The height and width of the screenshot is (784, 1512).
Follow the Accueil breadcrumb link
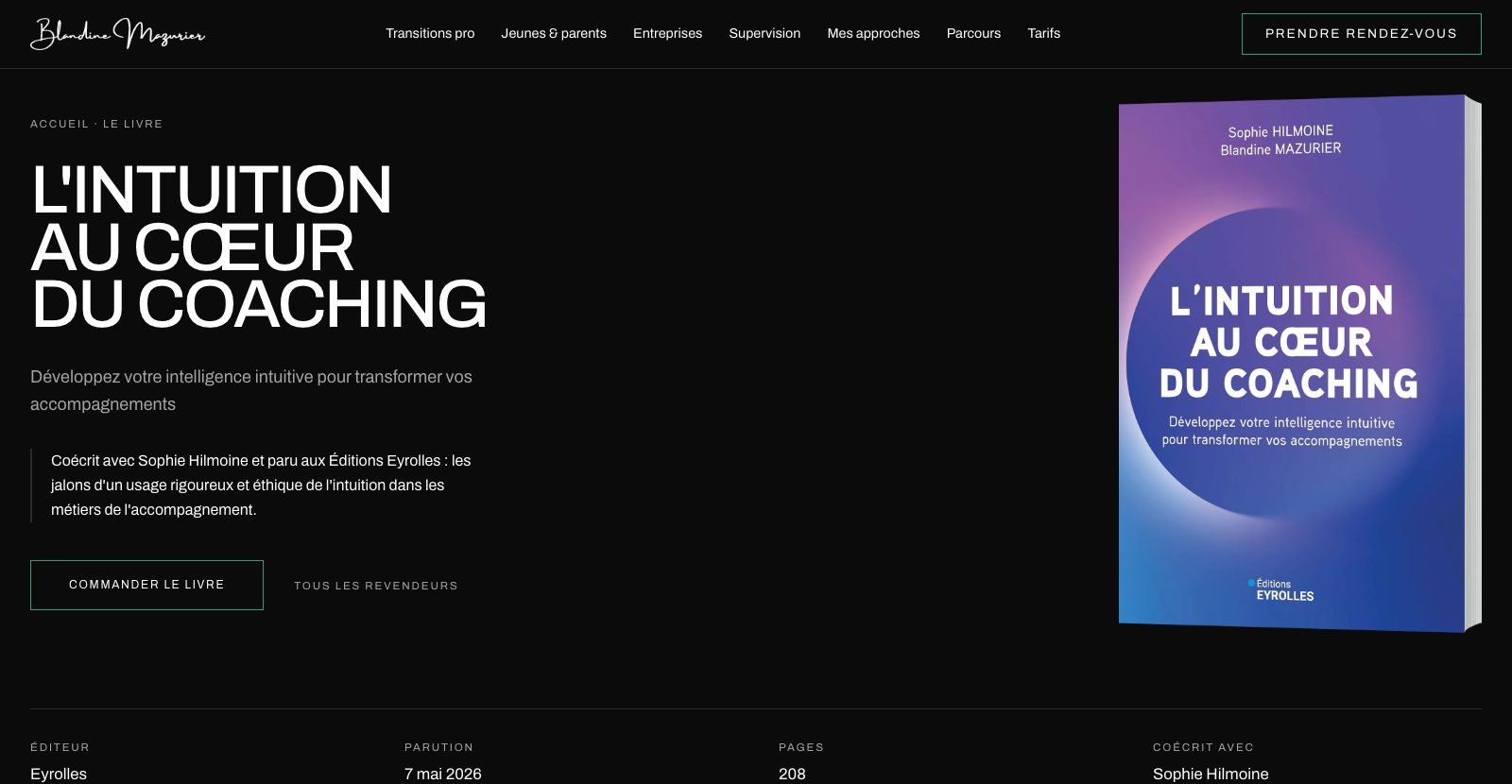point(60,124)
